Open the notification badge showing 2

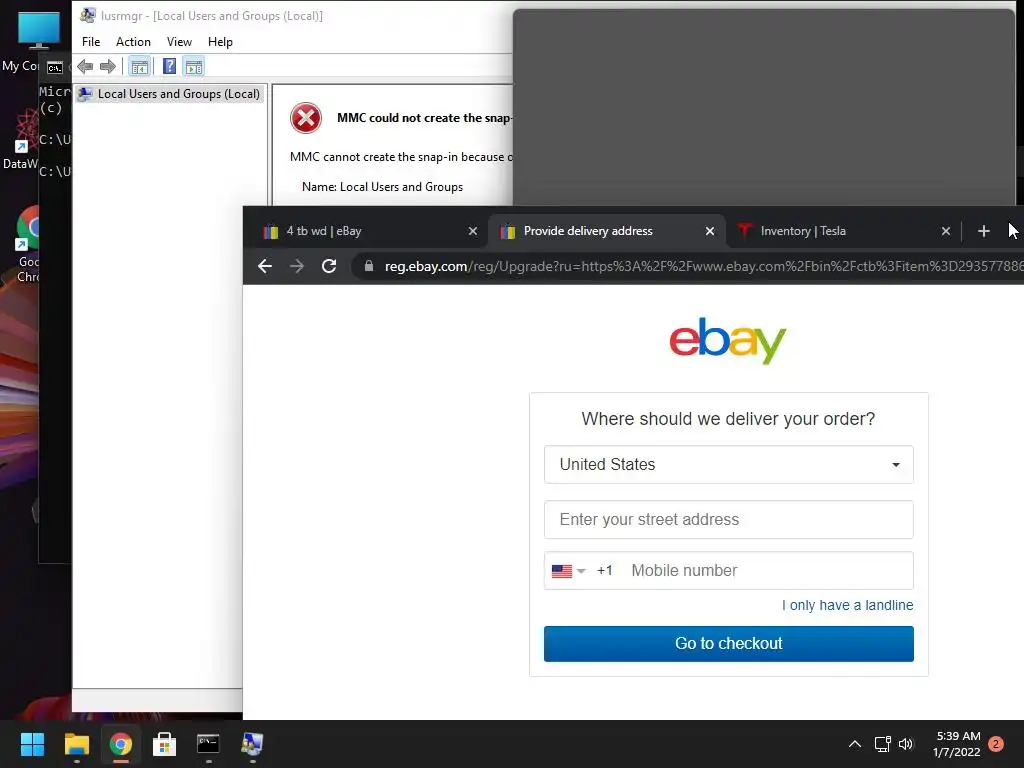point(996,744)
